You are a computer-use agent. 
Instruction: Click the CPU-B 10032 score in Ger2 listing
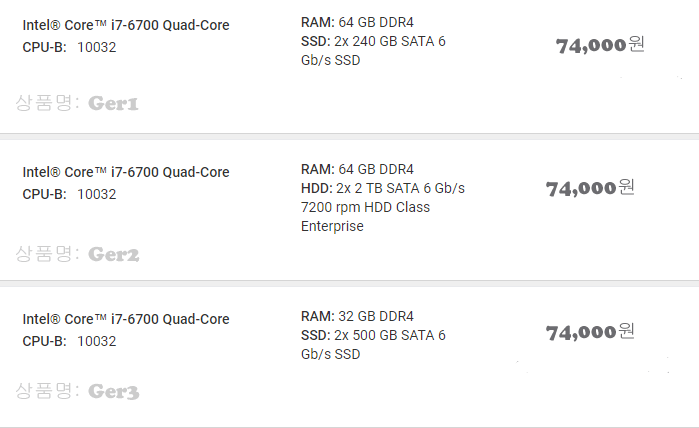click(x=70, y=194)
